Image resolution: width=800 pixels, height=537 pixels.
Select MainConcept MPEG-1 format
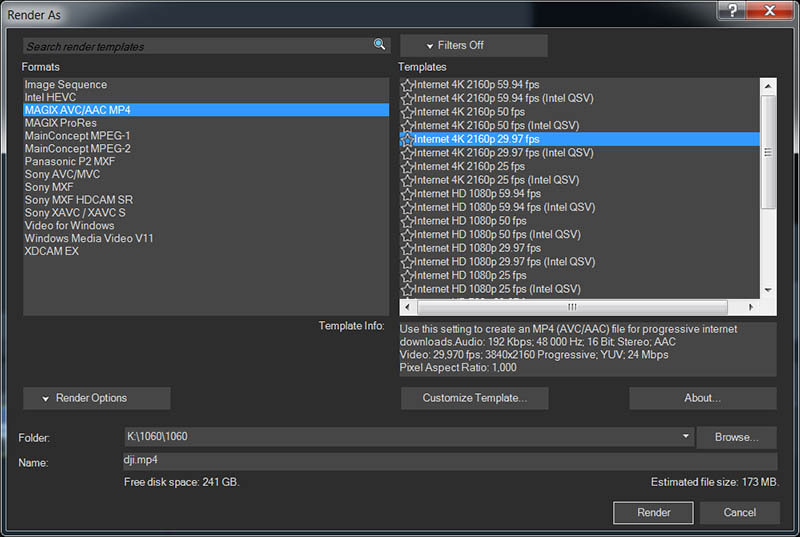(x=206, y=136)
